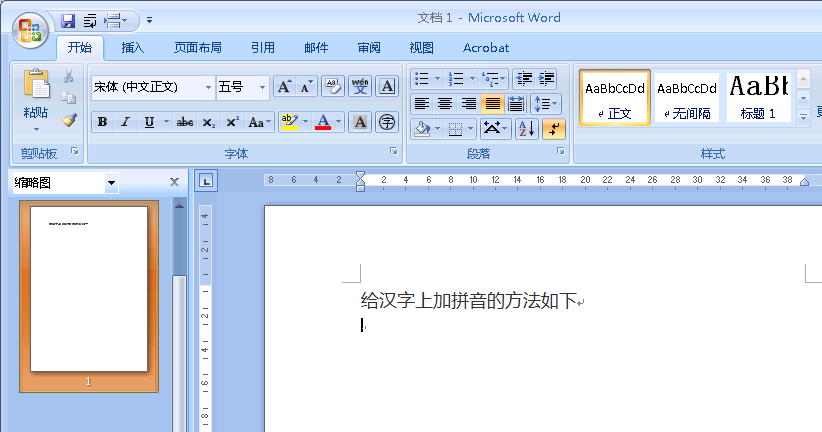This screenshot has height=432, width=822.
Task: Open the 插入 ribbon tab
Action: pos(133,48)
